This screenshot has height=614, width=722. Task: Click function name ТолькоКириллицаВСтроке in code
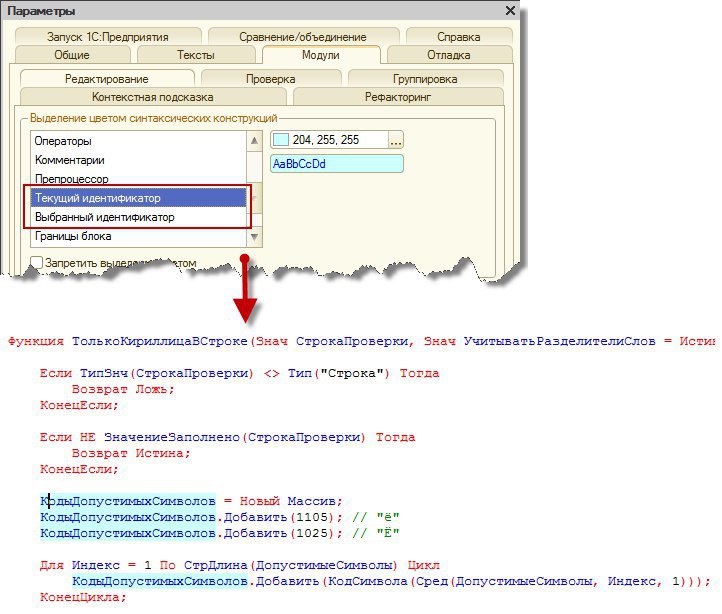[x=160, y=341]
